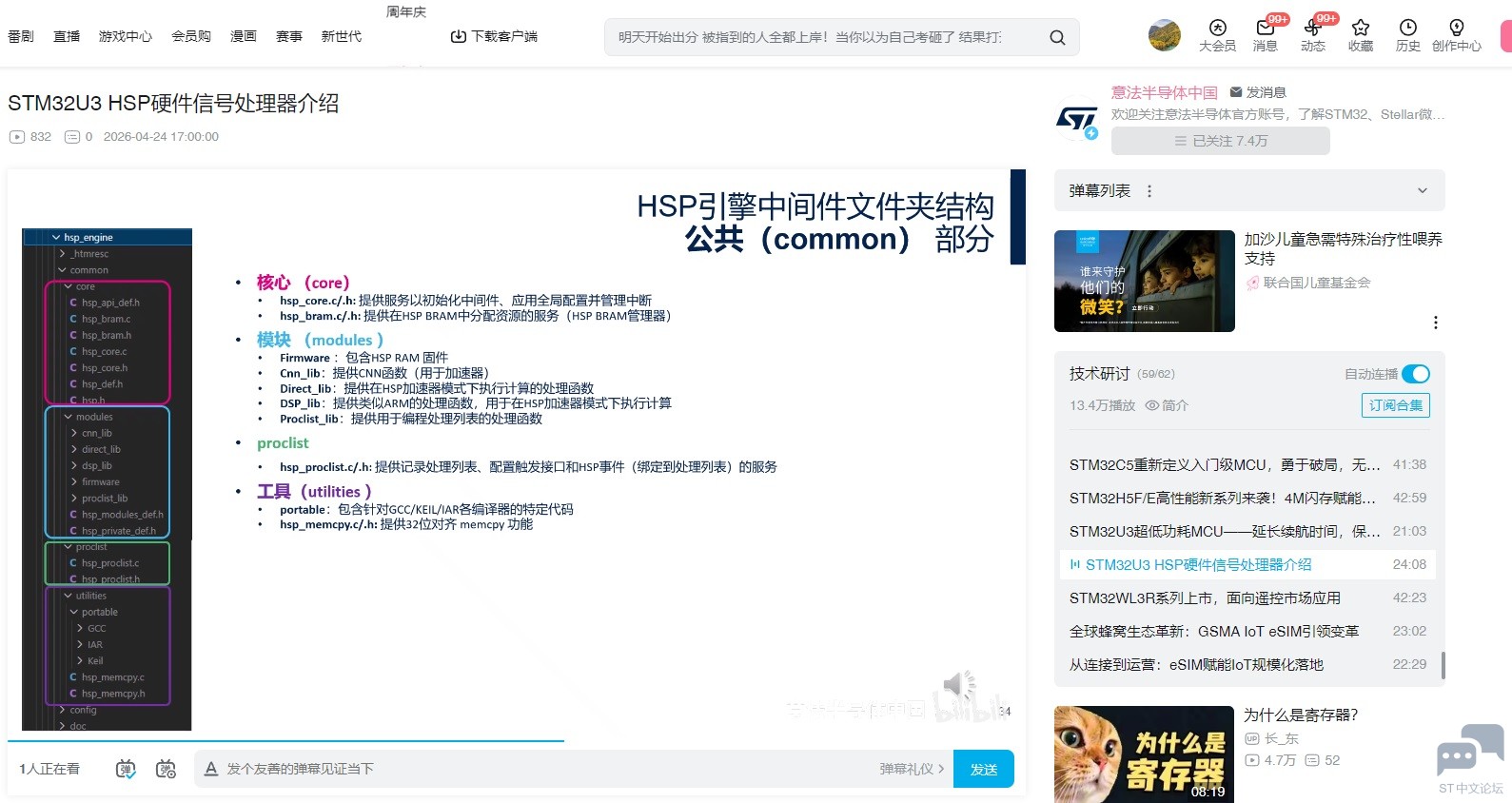Expand the 弹幕列表 chevron

(1423, 190)
